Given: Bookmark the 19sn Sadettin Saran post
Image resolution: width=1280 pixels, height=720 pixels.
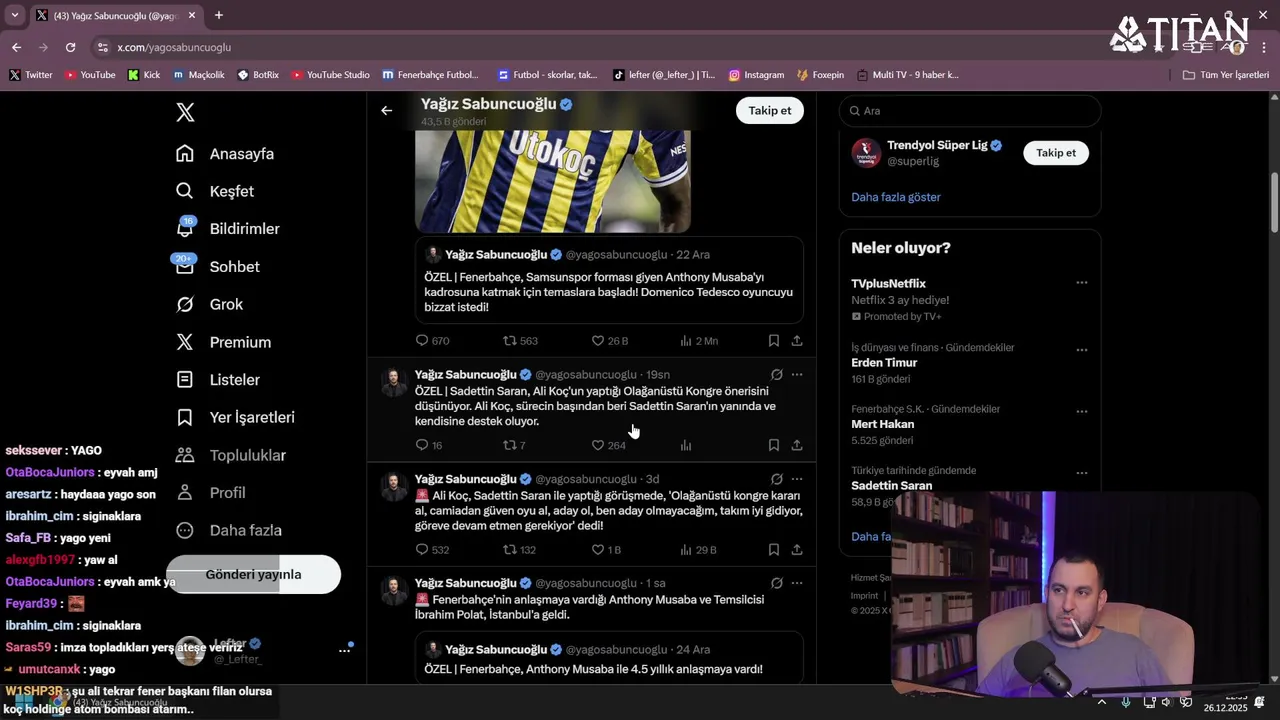Looking at the screenshot, I should (x=773, y=445).
